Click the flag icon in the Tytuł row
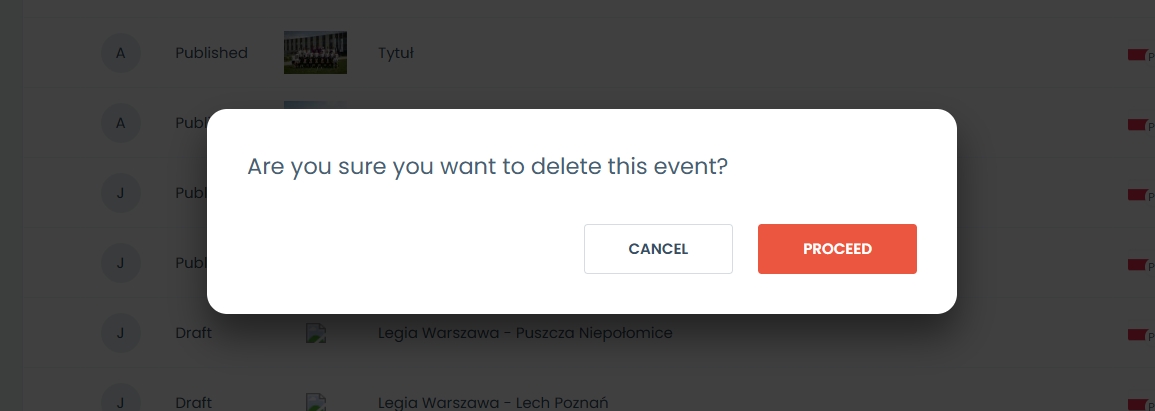Screen dimensions: 1155x411 tap(1136, 54)
